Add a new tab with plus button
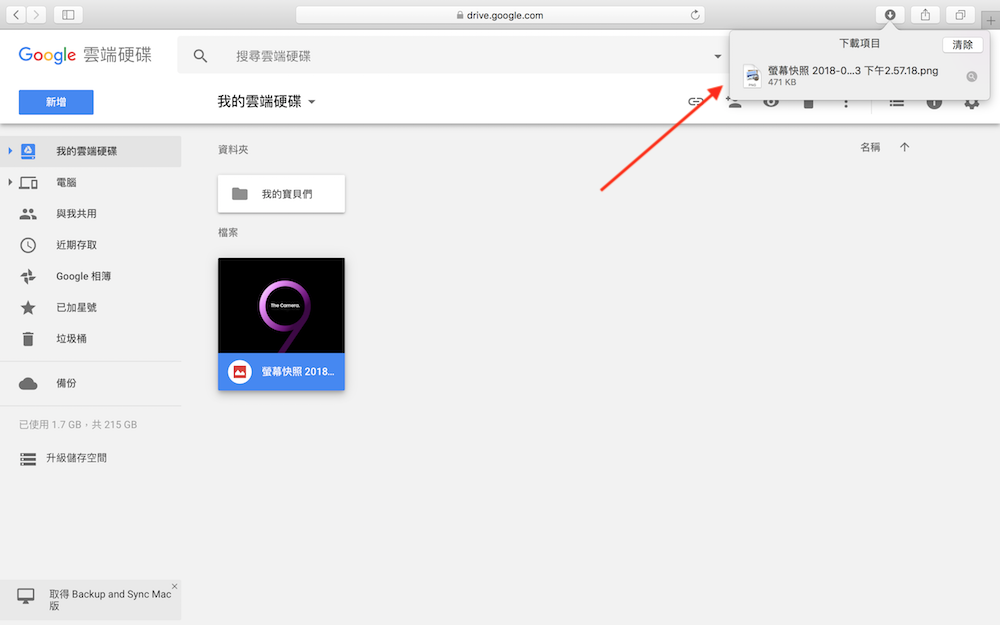1000x625 pixels. (x=990, y=20)
